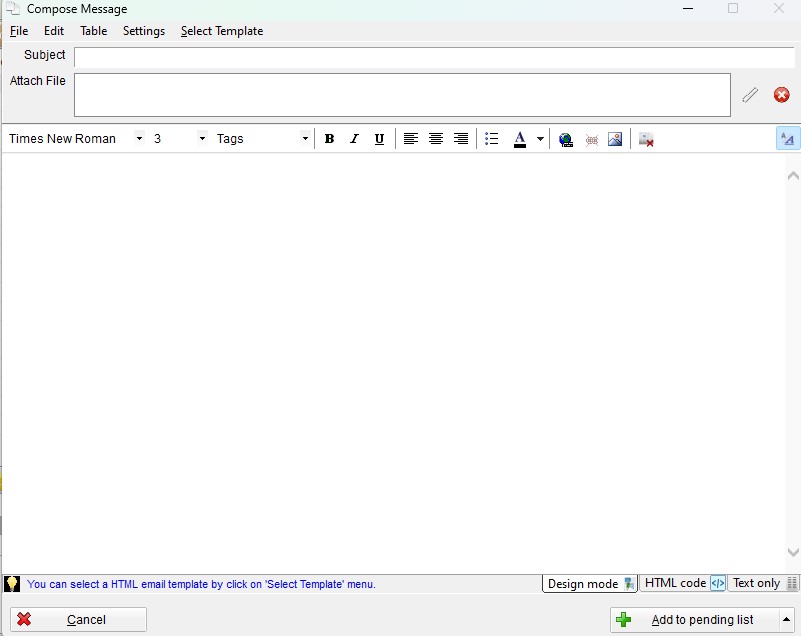Toggle underline text formatting

[378, 138]
